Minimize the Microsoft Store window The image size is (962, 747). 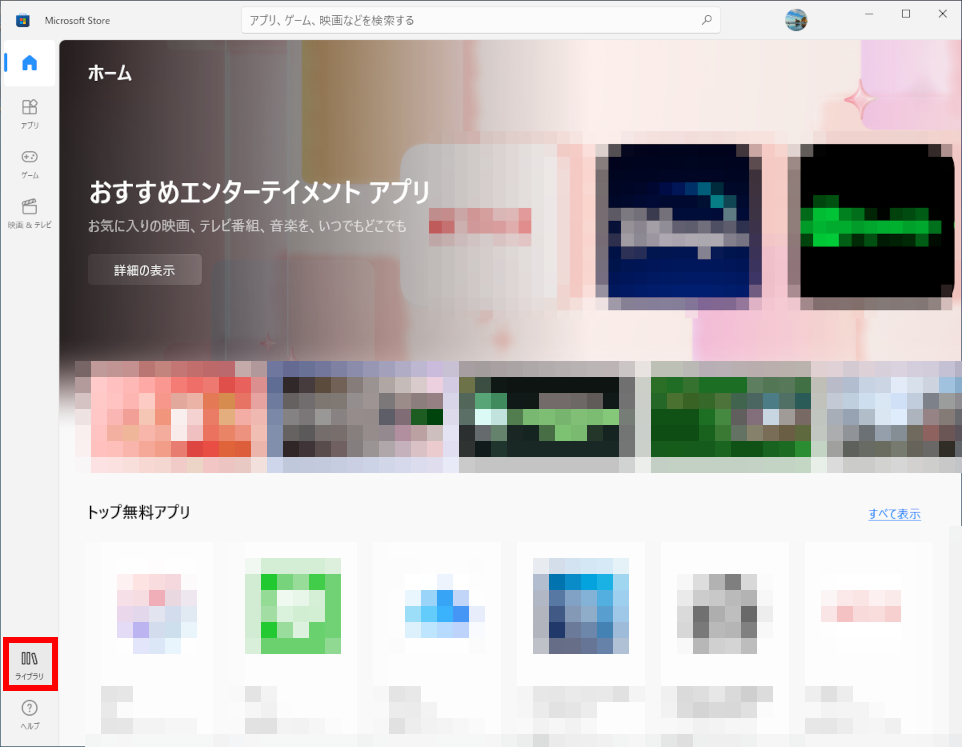869,14
